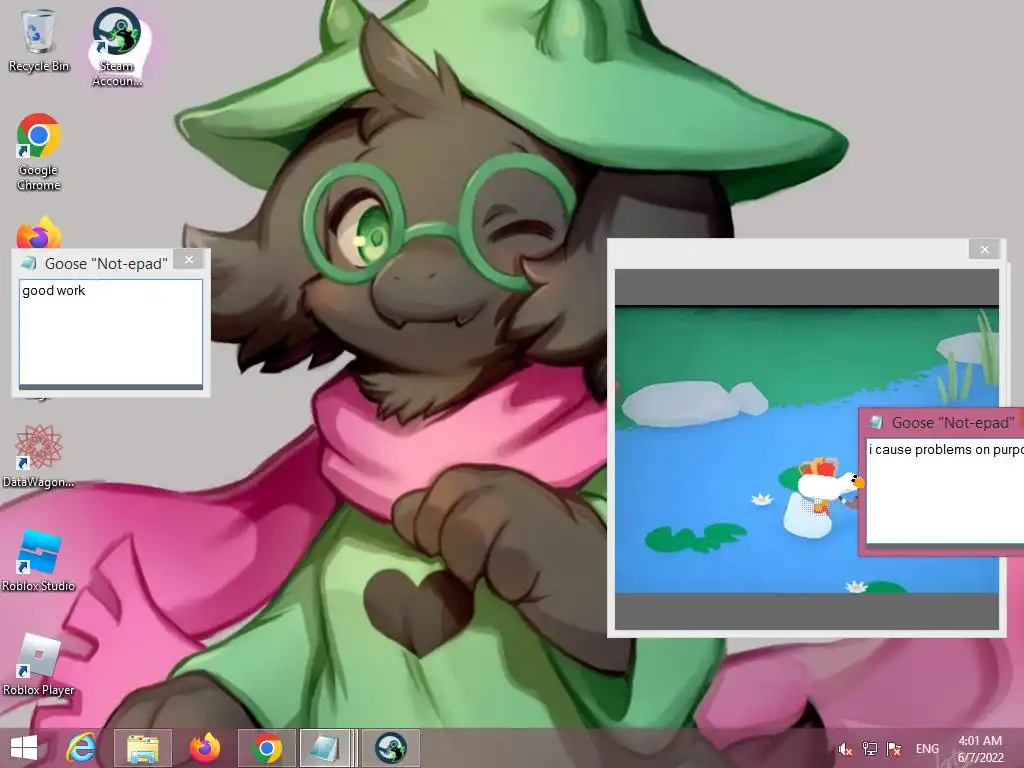This screenshot has width=1024, height=768.
Task: Close the goose pond image window
Action: coord(985,249)
